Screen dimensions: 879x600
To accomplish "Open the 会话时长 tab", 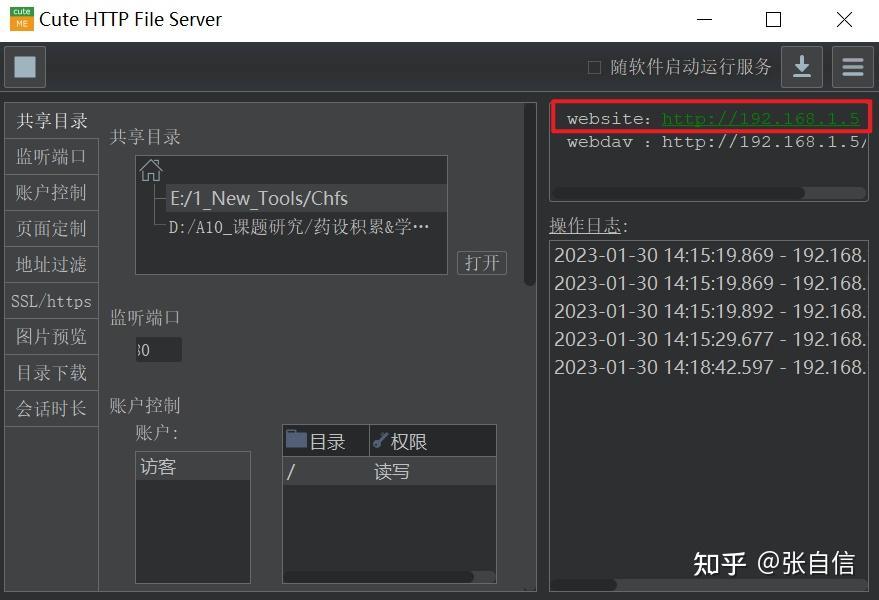I will (x=52, y=408).
